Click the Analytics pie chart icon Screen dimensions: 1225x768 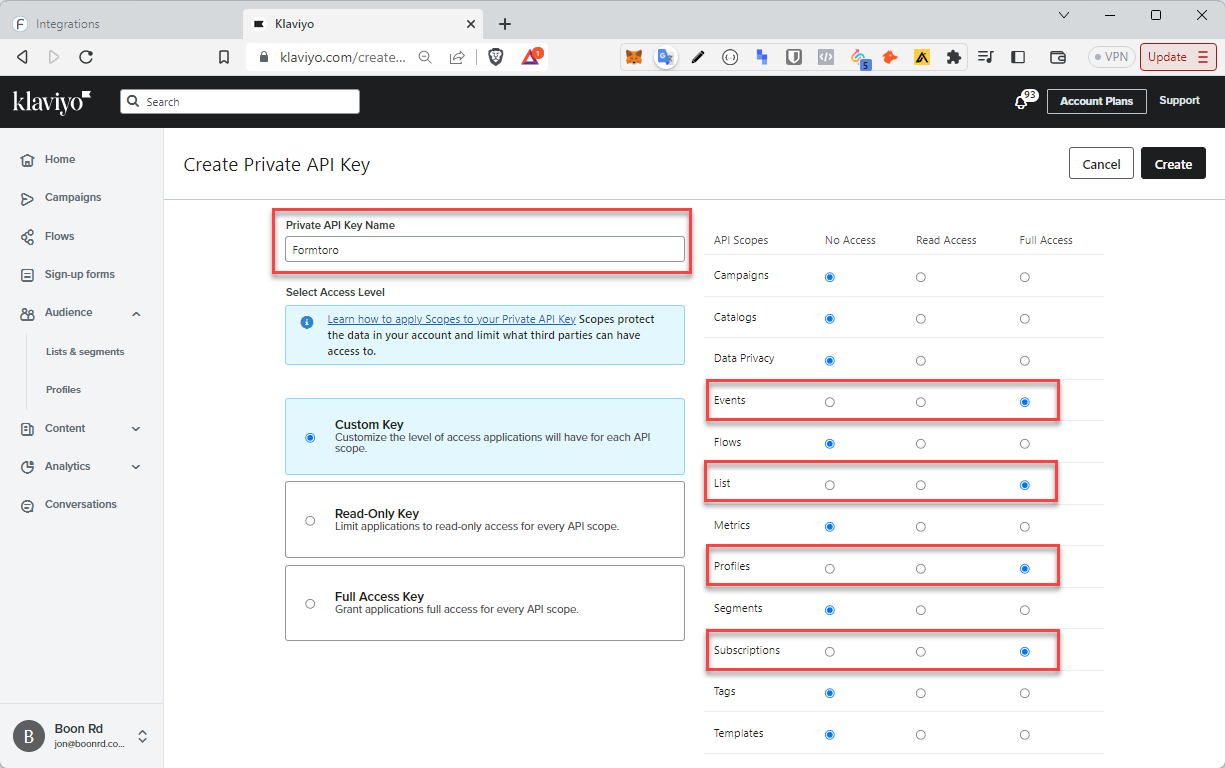(x=27, y=467)
